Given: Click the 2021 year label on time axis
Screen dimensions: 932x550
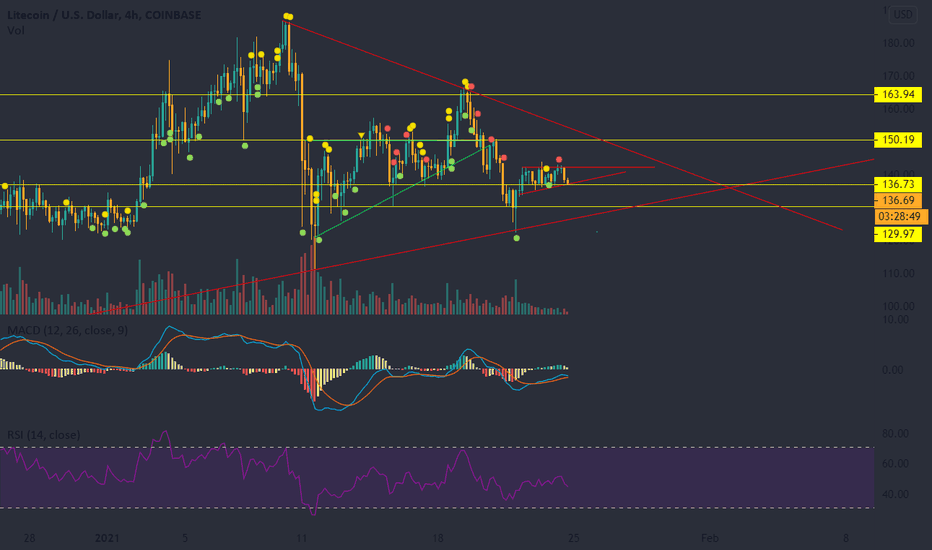Looking at the screenshot, I should coord(107,538).
